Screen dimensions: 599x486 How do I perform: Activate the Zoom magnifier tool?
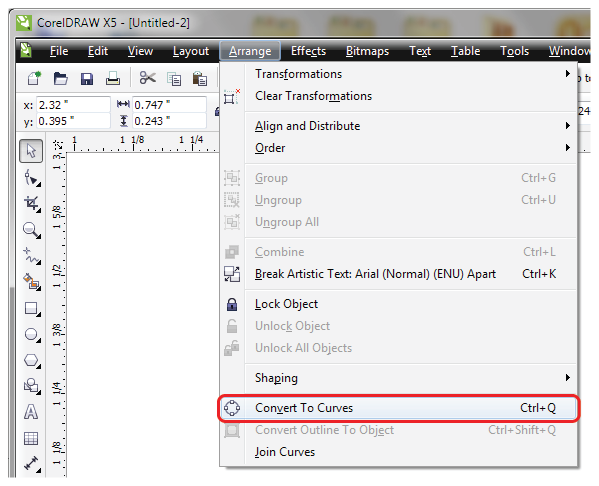click(x=31, y=230)
